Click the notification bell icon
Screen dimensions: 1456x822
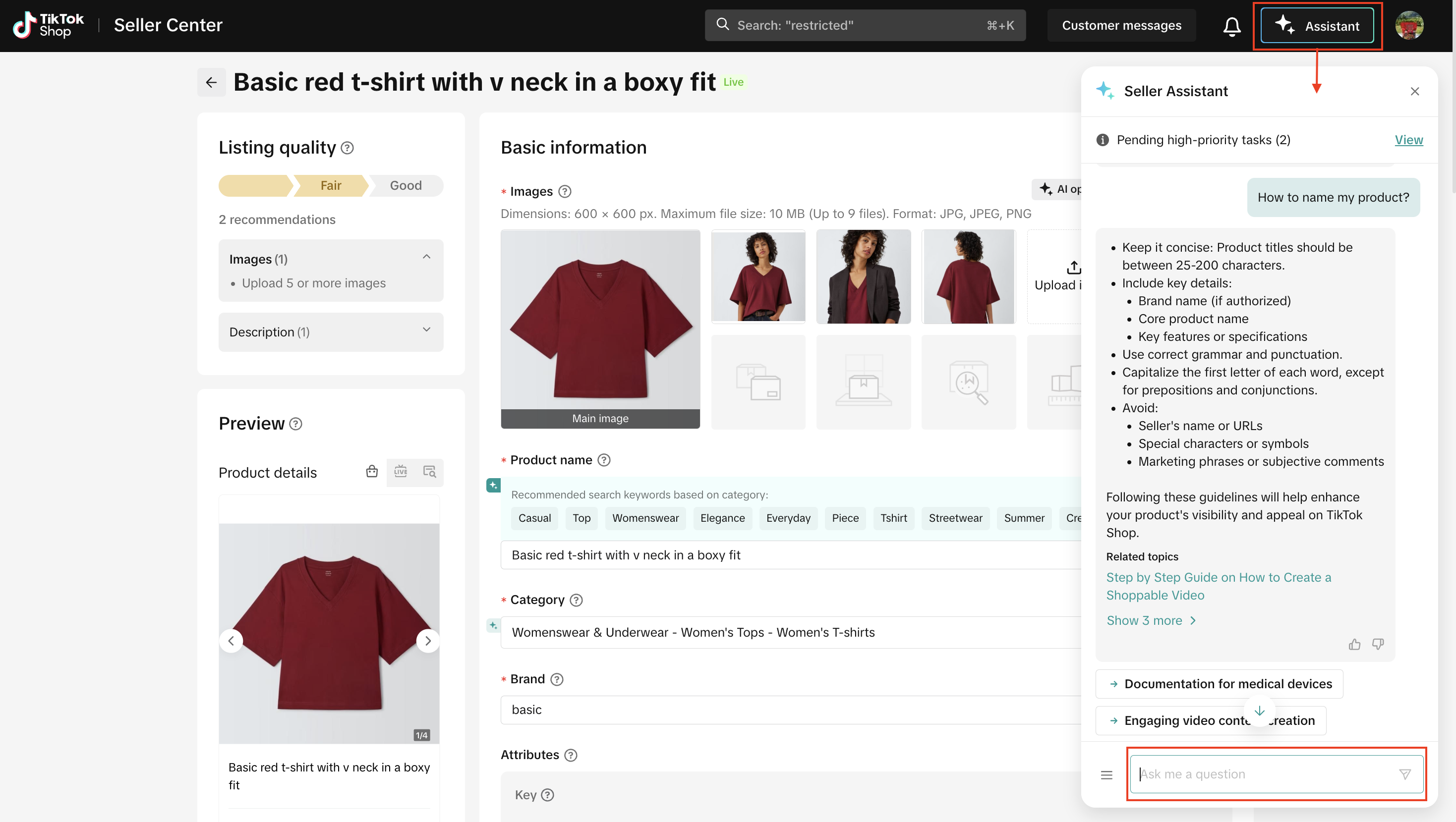pyautogui.click(x=1231, y=26)
